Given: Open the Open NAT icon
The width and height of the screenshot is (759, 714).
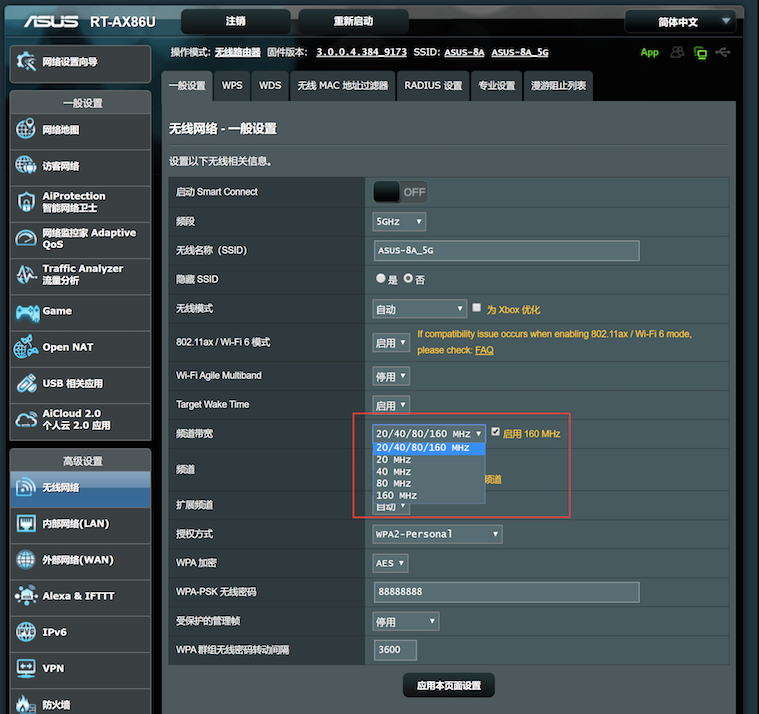Looking at the screenshot, I should click(x=26, y=347).
